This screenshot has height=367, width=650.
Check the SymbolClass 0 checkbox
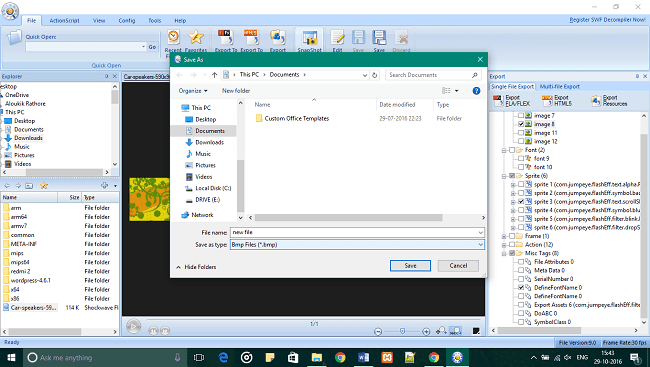click(x=521, y=322)
